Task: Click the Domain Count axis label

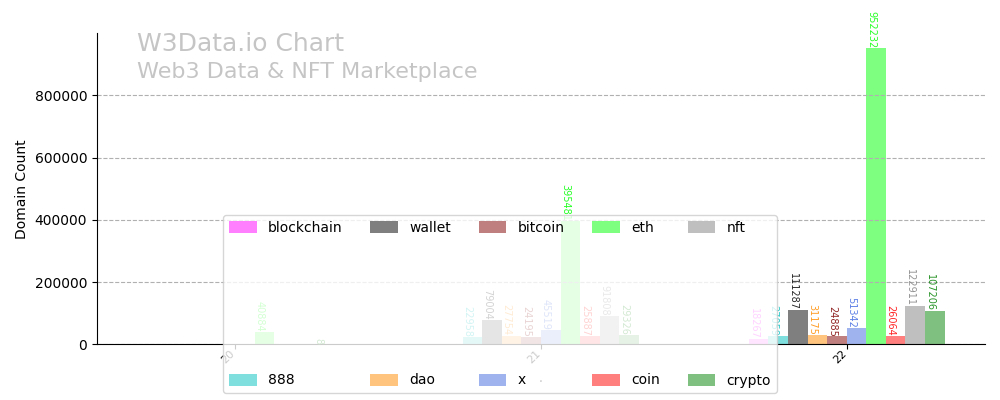Action: click(21, 189)
